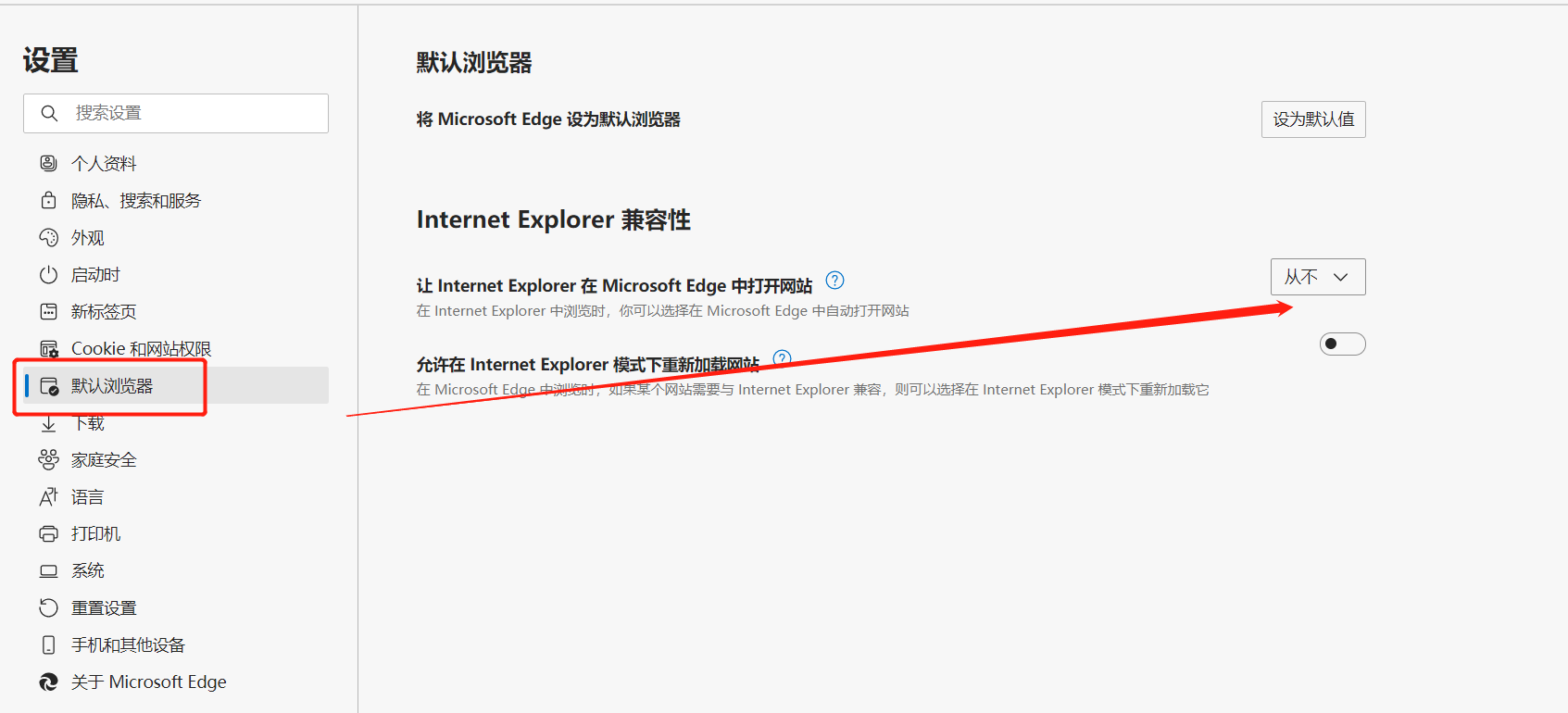Image resolution: width=1568 pixels, height=713 pixels.
Task: Click the lock icon for 隐私、搜索和服务
Action: [48, 200]
